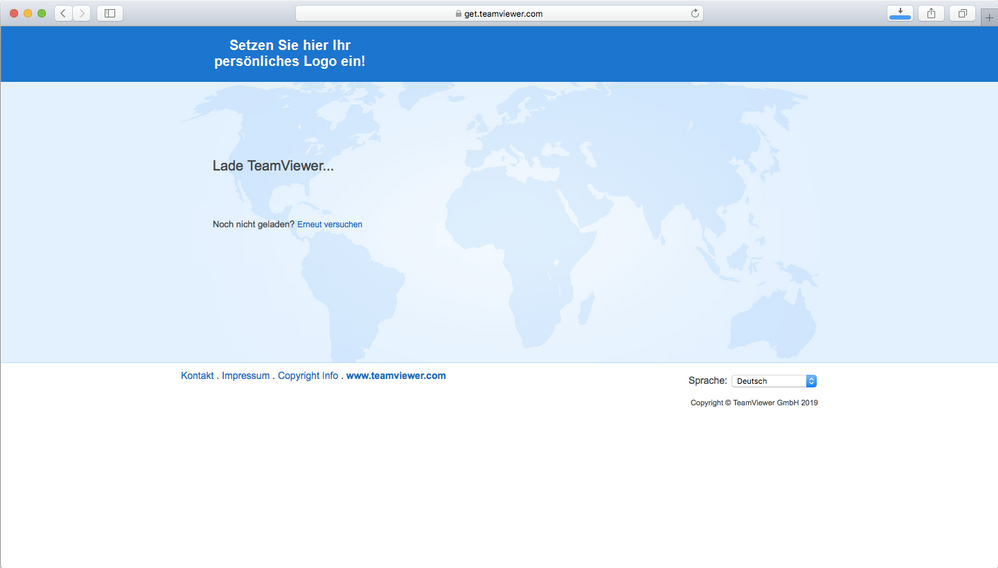Go back with Safari's back arrow
The width and height of the screenshot is (998, 568).
point(63,13)
